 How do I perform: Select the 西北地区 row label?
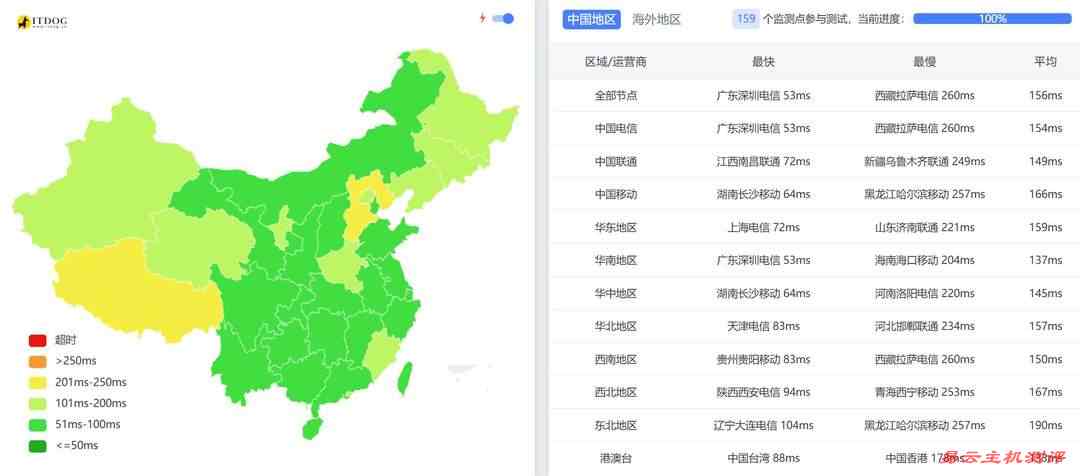(616, 392)
